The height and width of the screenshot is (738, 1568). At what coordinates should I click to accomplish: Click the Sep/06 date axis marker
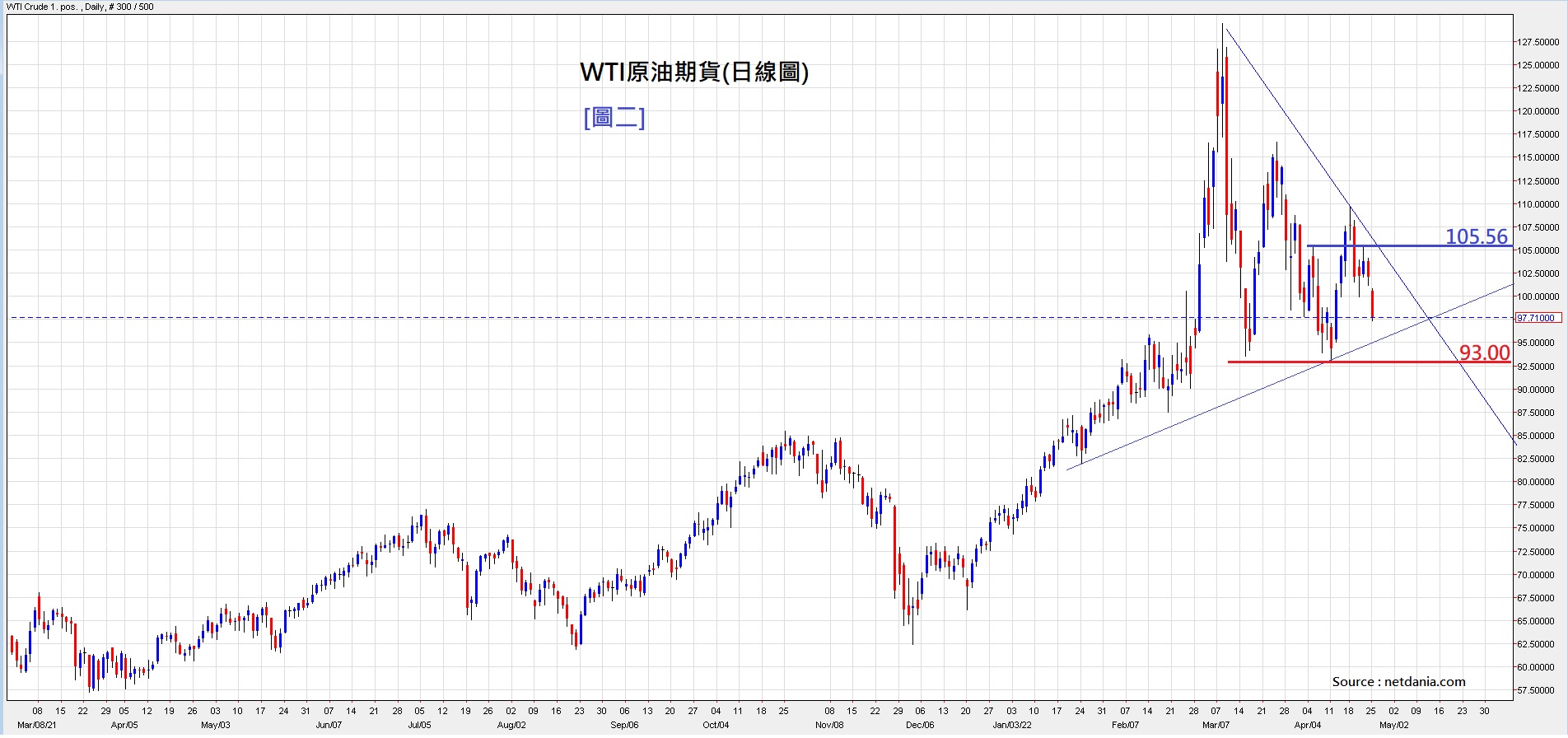[624, 725]
